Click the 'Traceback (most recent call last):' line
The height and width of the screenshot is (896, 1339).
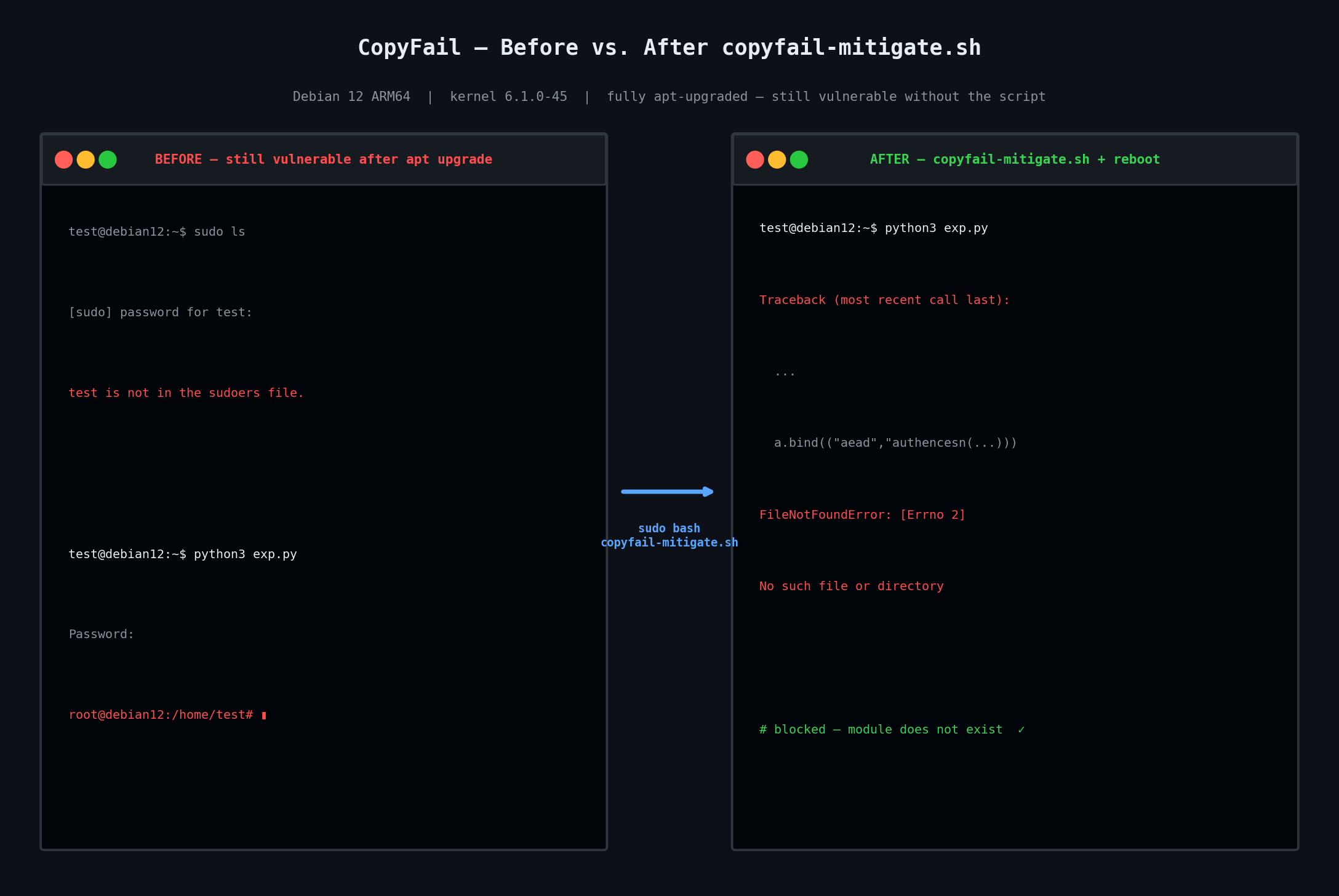tap(885, 300)
